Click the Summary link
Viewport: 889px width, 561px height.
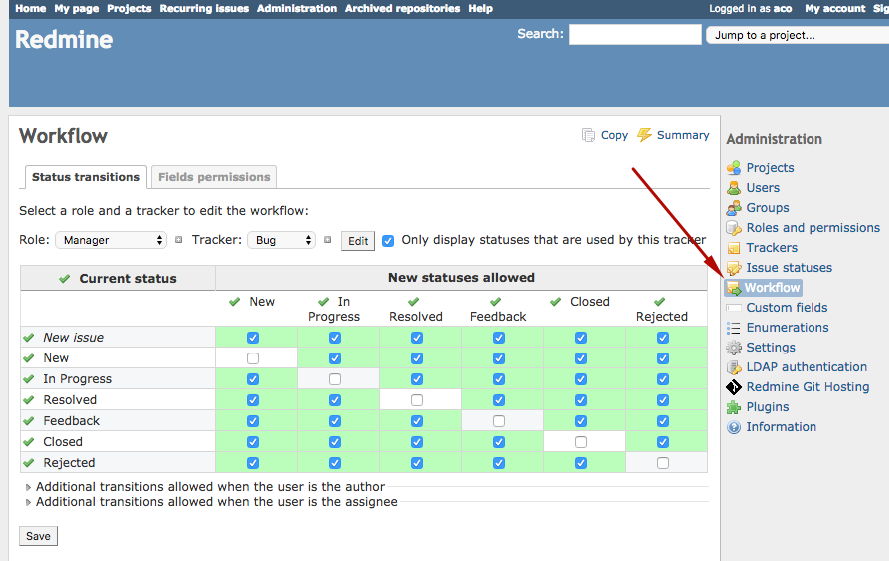click(683, 135)
